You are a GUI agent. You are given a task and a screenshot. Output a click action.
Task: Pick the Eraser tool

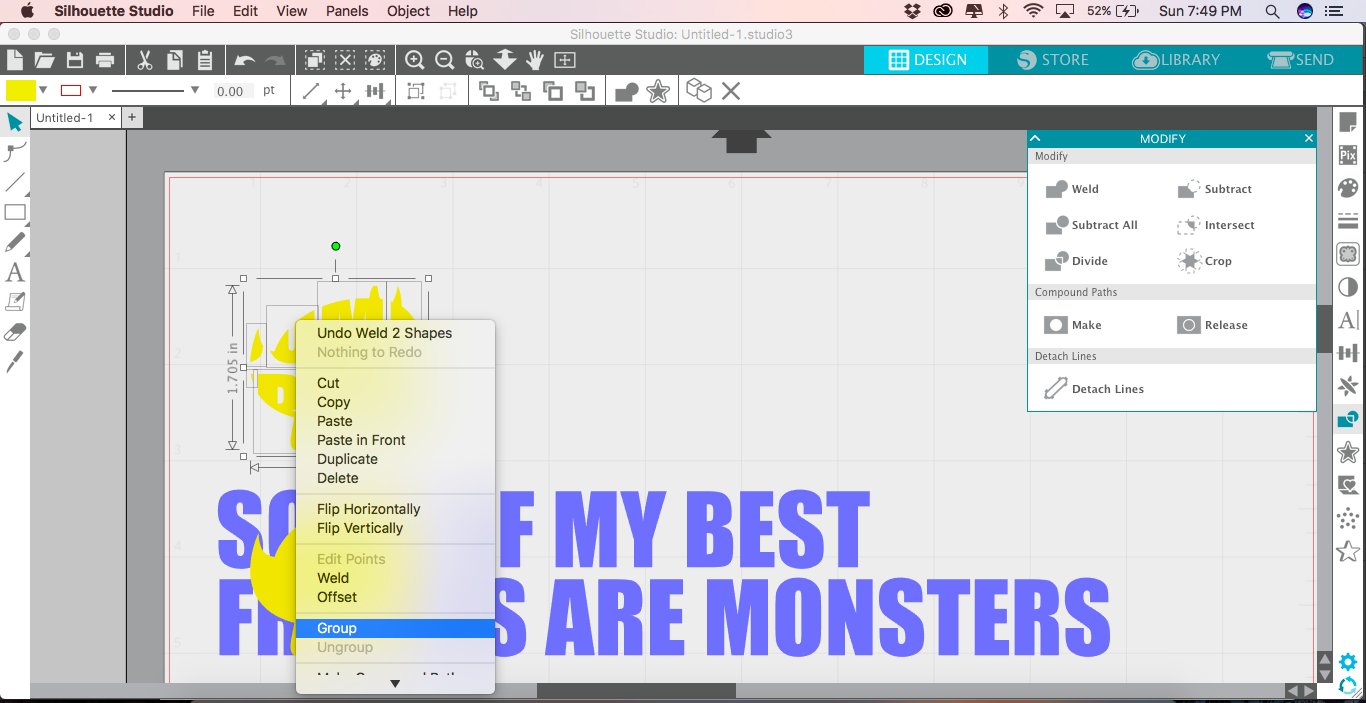tap(15, 332)
